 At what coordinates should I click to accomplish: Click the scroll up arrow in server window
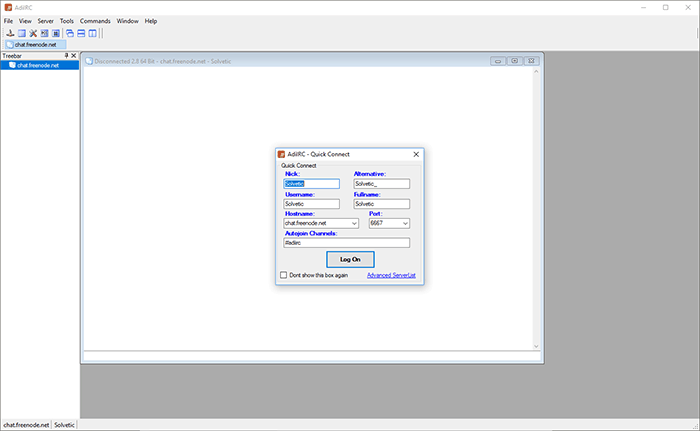coord(536,71)
